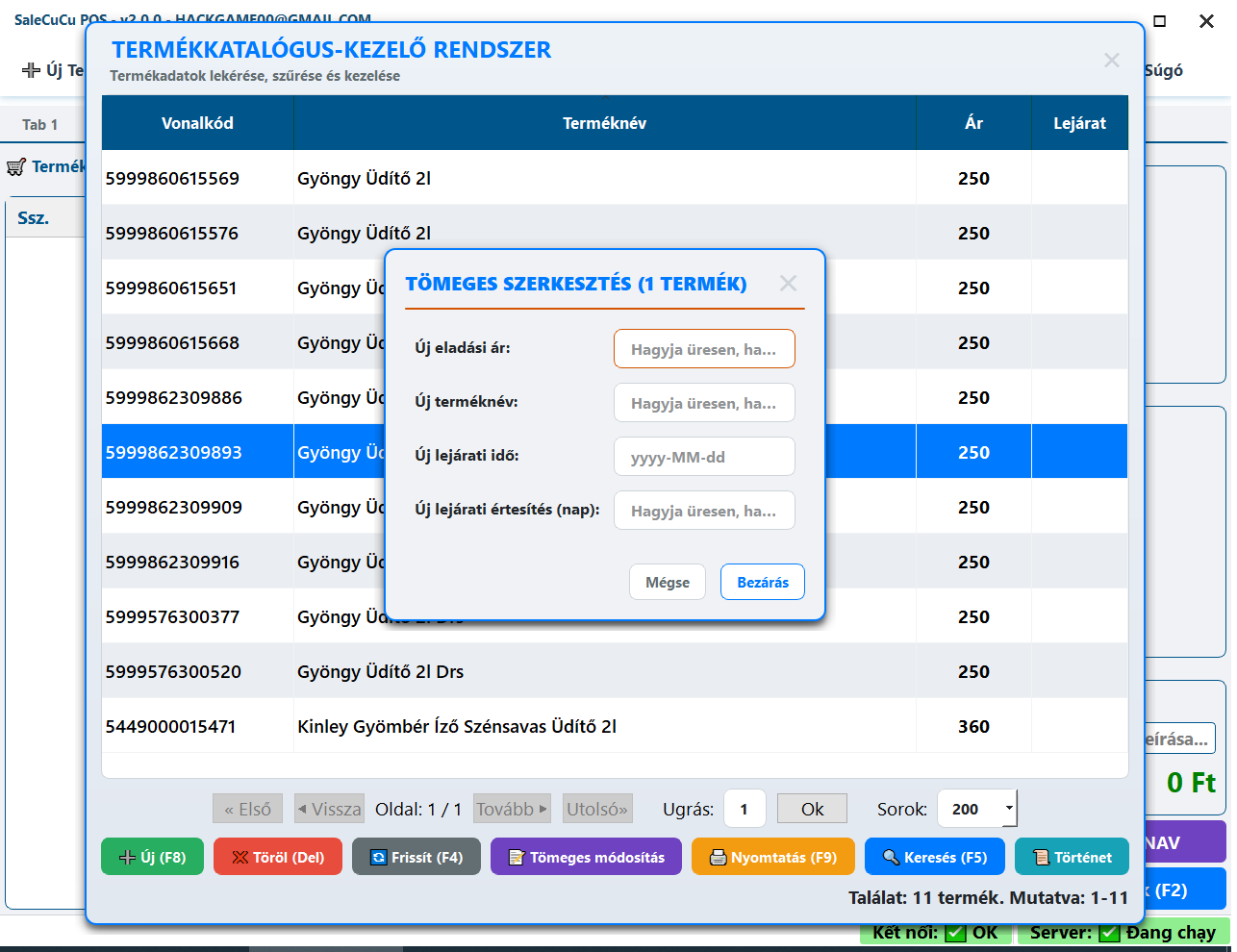This screenshot has width=1237, height=952.
Task: Select barcode cell 5999860615576
Action: click(x=197, y=233)
